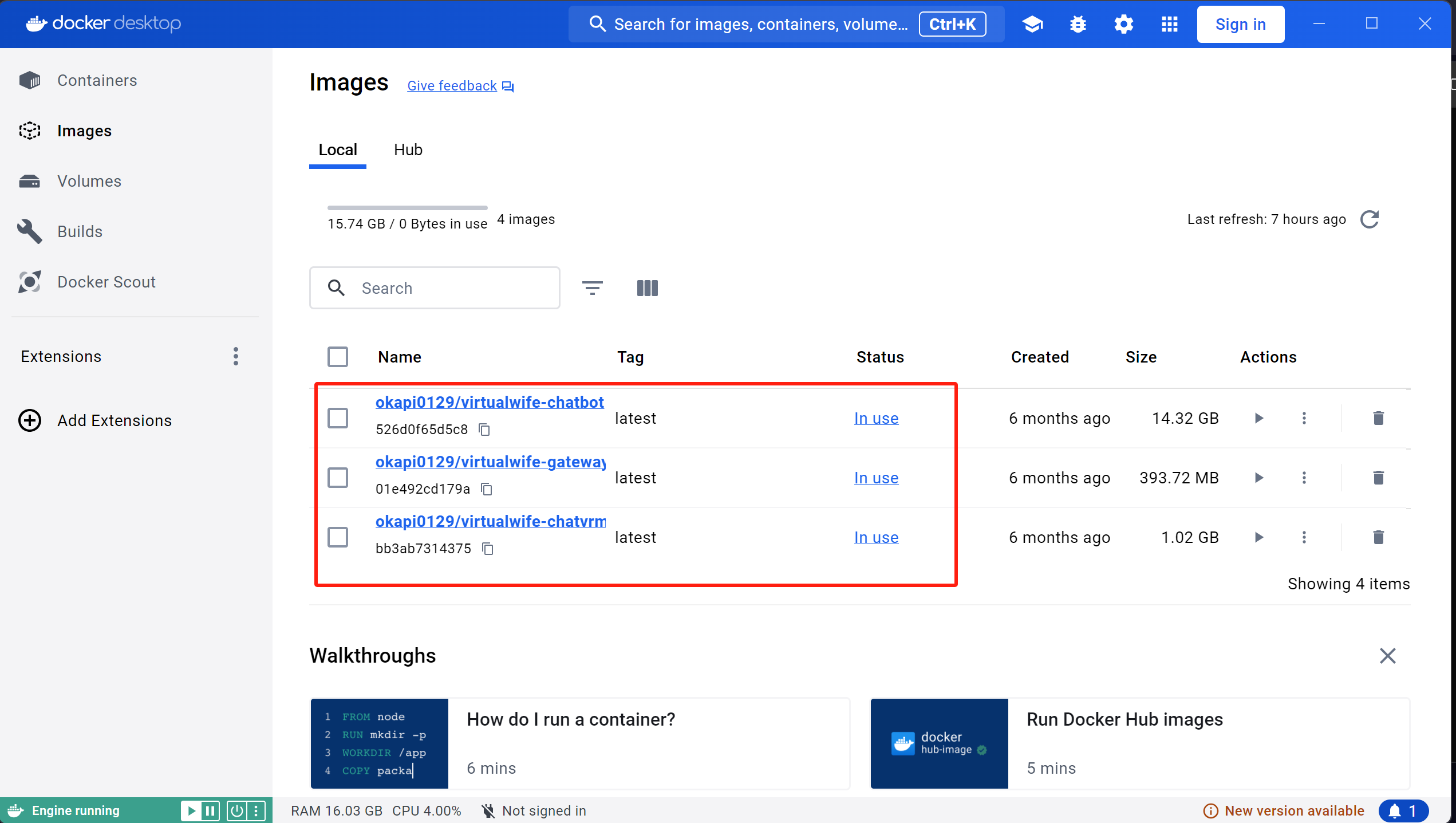Sort by the Name column header

(x=400, y=357)
